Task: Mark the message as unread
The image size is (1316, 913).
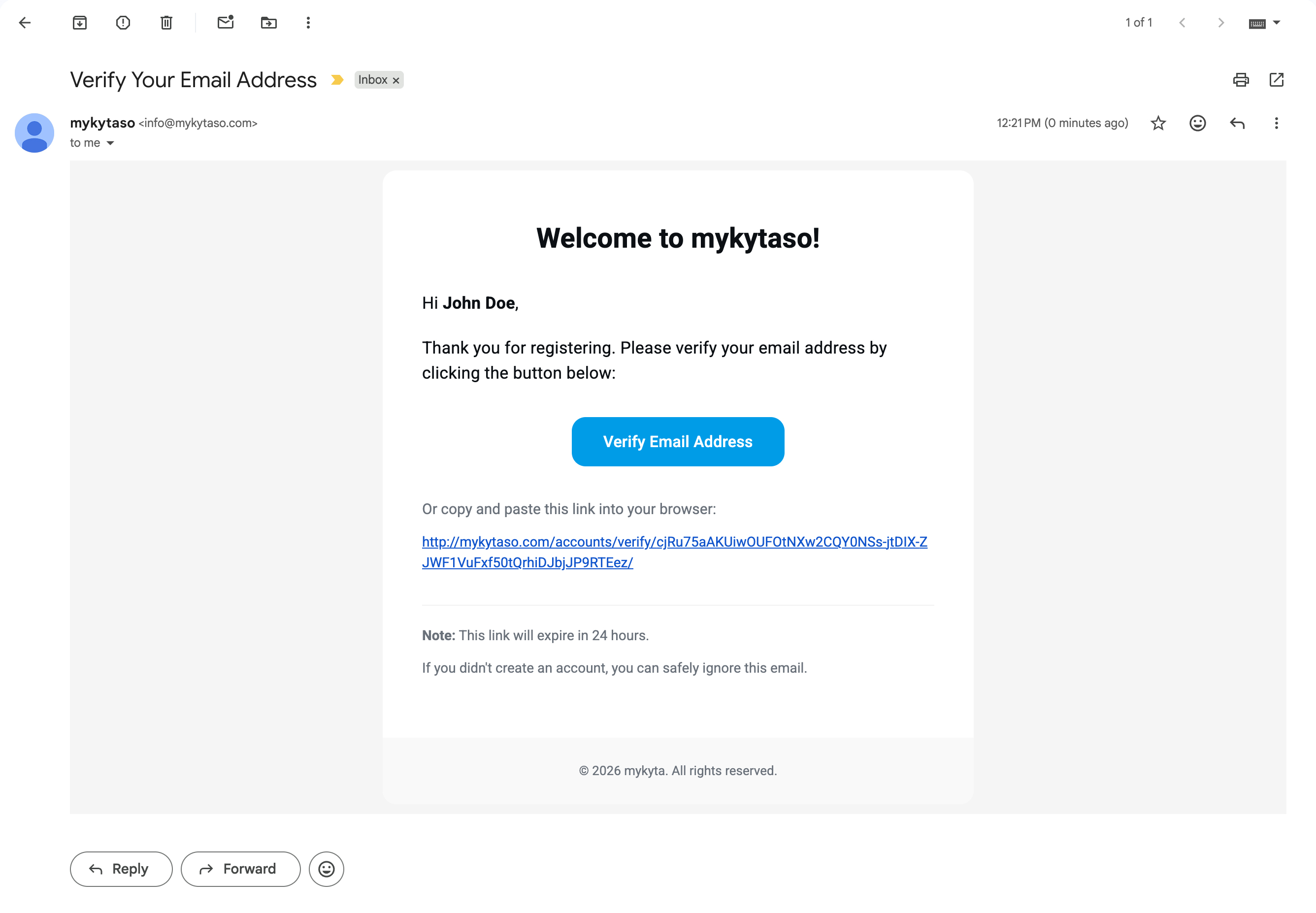Action: pyautogui.click(x=226, y=23)
